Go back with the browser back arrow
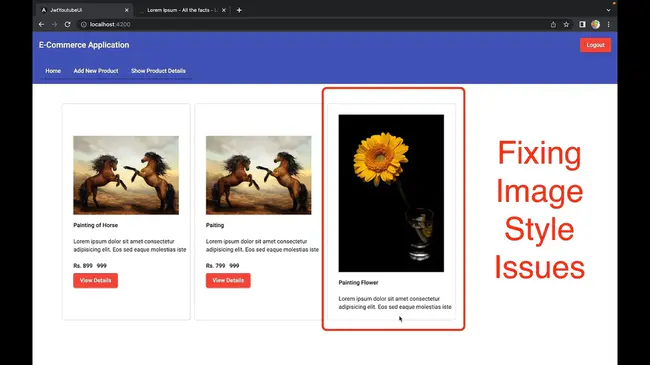 coord(41,24)
